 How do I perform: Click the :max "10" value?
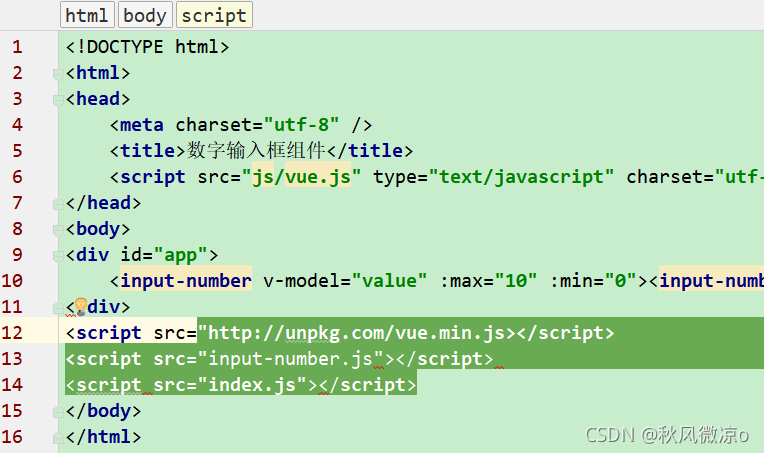[x=516, y=281]
